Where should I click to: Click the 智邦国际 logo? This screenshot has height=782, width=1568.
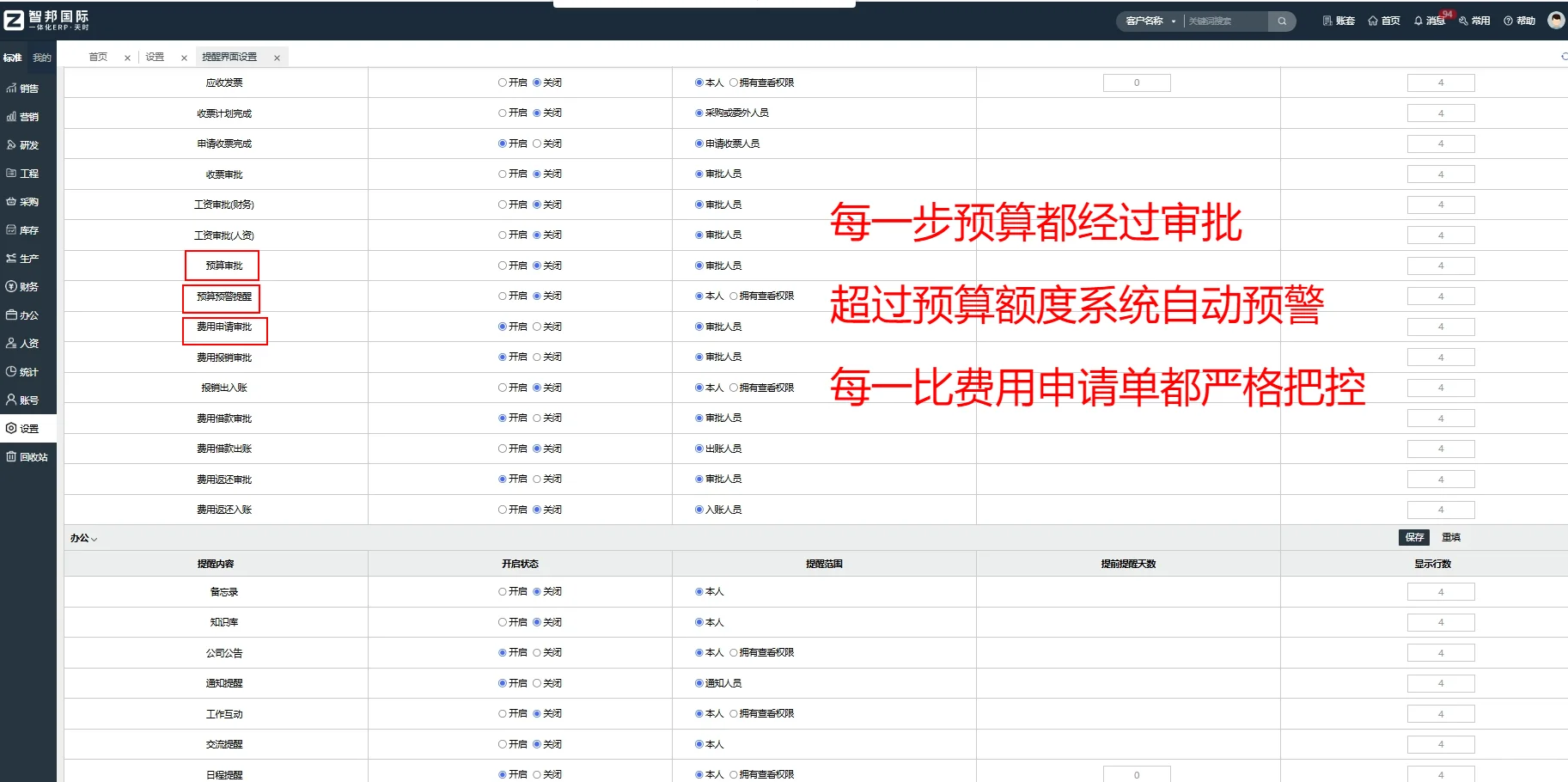point(46,20)
